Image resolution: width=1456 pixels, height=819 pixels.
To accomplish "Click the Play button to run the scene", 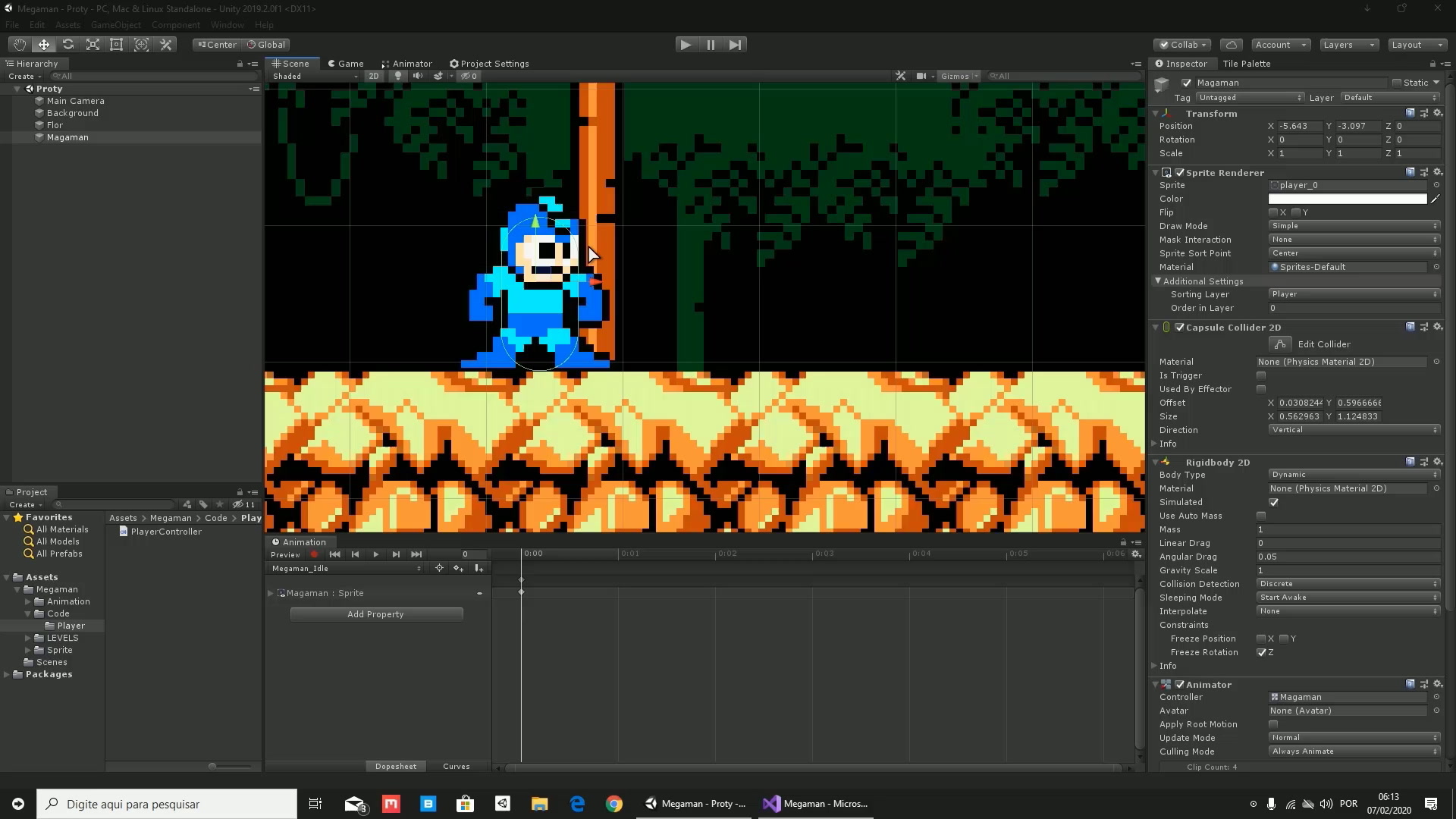I will coord(686,44).
